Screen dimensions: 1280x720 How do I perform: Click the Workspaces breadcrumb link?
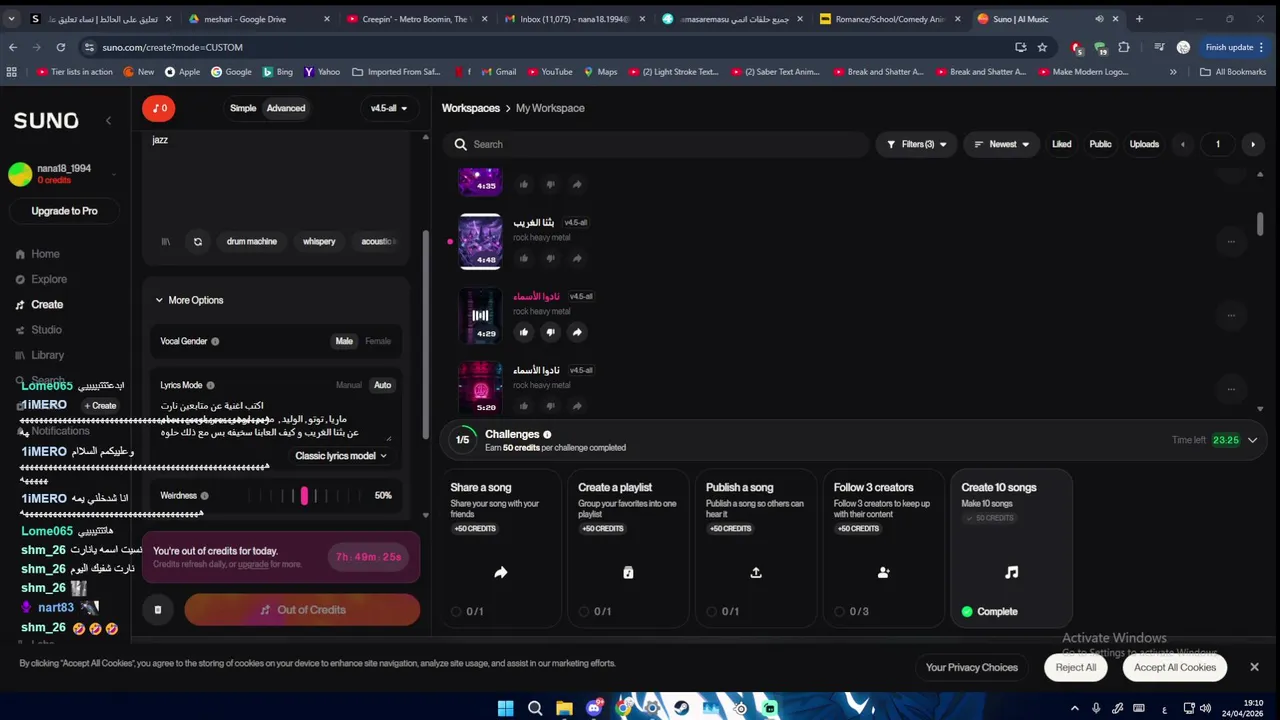click(x=470, y=108)
